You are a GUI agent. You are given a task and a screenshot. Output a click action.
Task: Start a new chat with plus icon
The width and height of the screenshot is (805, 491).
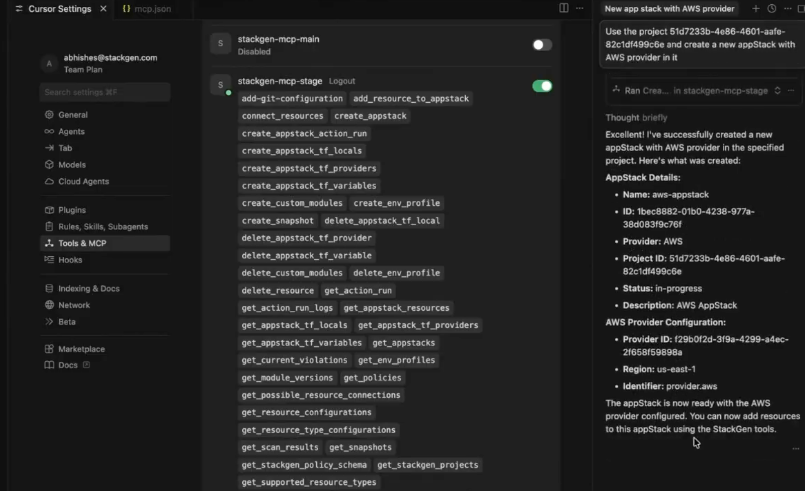pos(756,8)
